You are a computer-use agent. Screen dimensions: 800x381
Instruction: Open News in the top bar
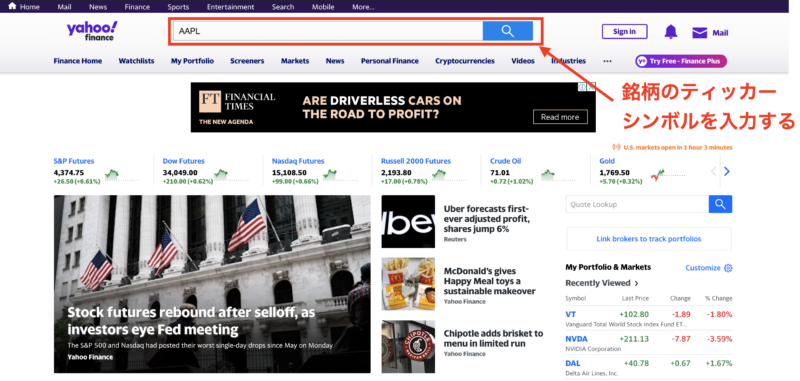tap(98, 7)
